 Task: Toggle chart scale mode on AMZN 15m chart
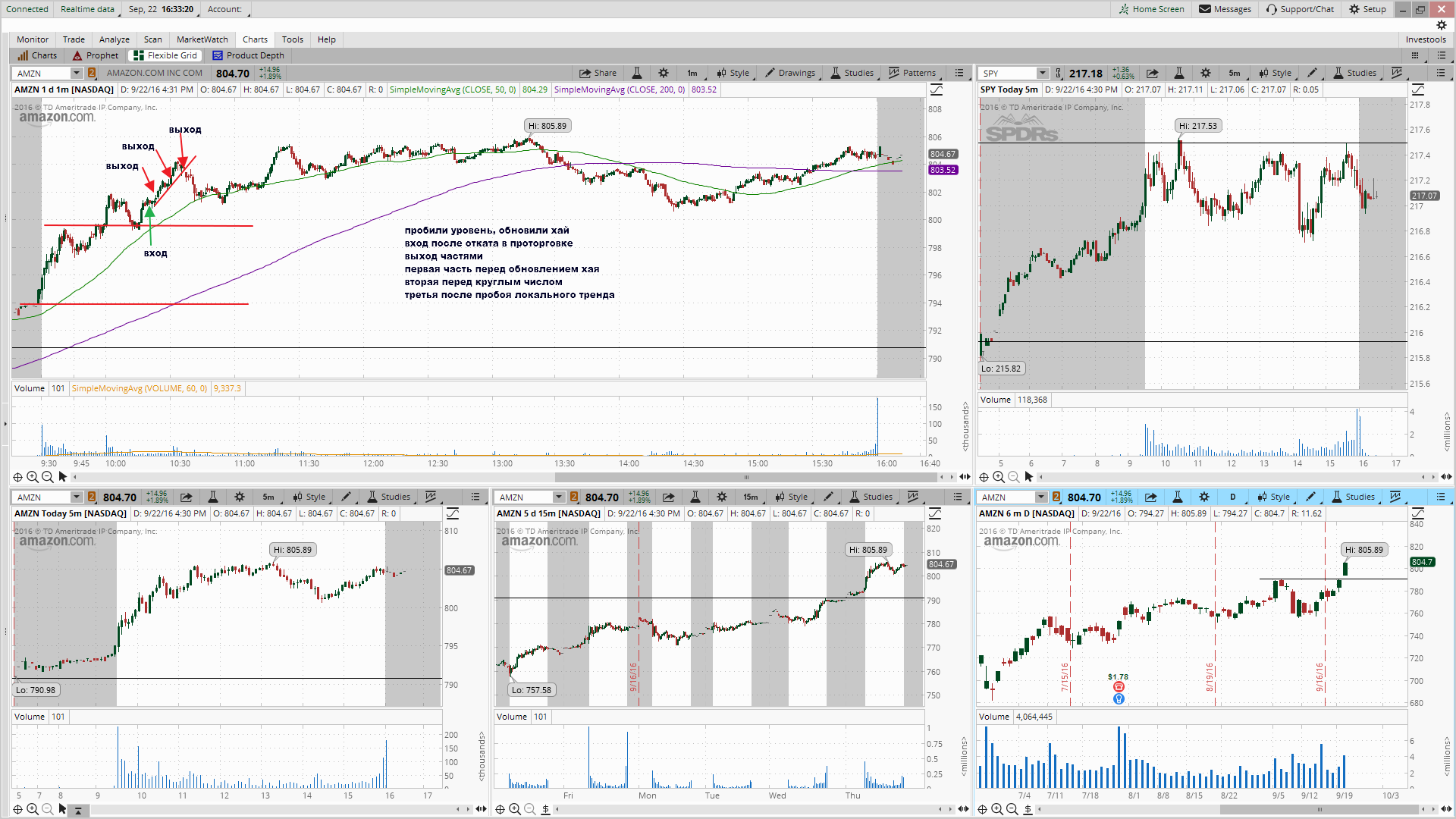(x=935, y=513)
